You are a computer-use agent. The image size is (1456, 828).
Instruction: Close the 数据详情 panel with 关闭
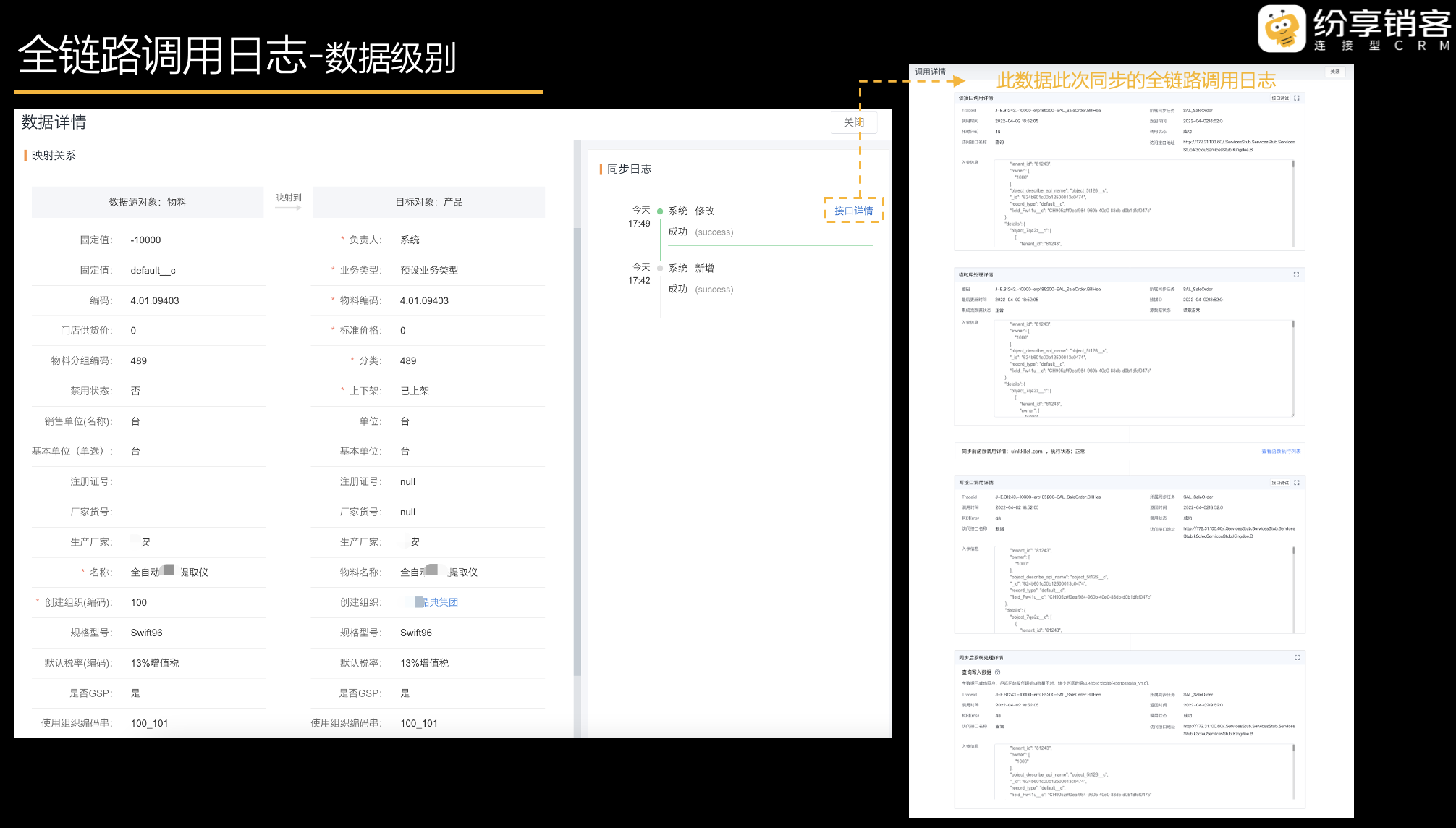pyautogui.click(x=854, y=122)
